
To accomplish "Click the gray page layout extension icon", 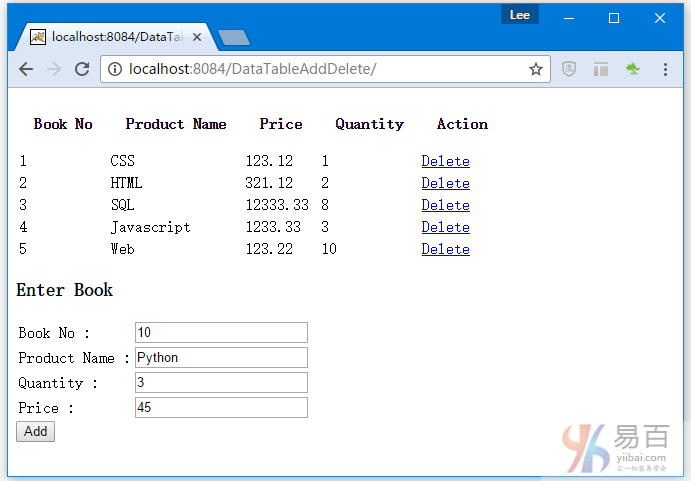I will pyautogui.click(x=601, y=69).
